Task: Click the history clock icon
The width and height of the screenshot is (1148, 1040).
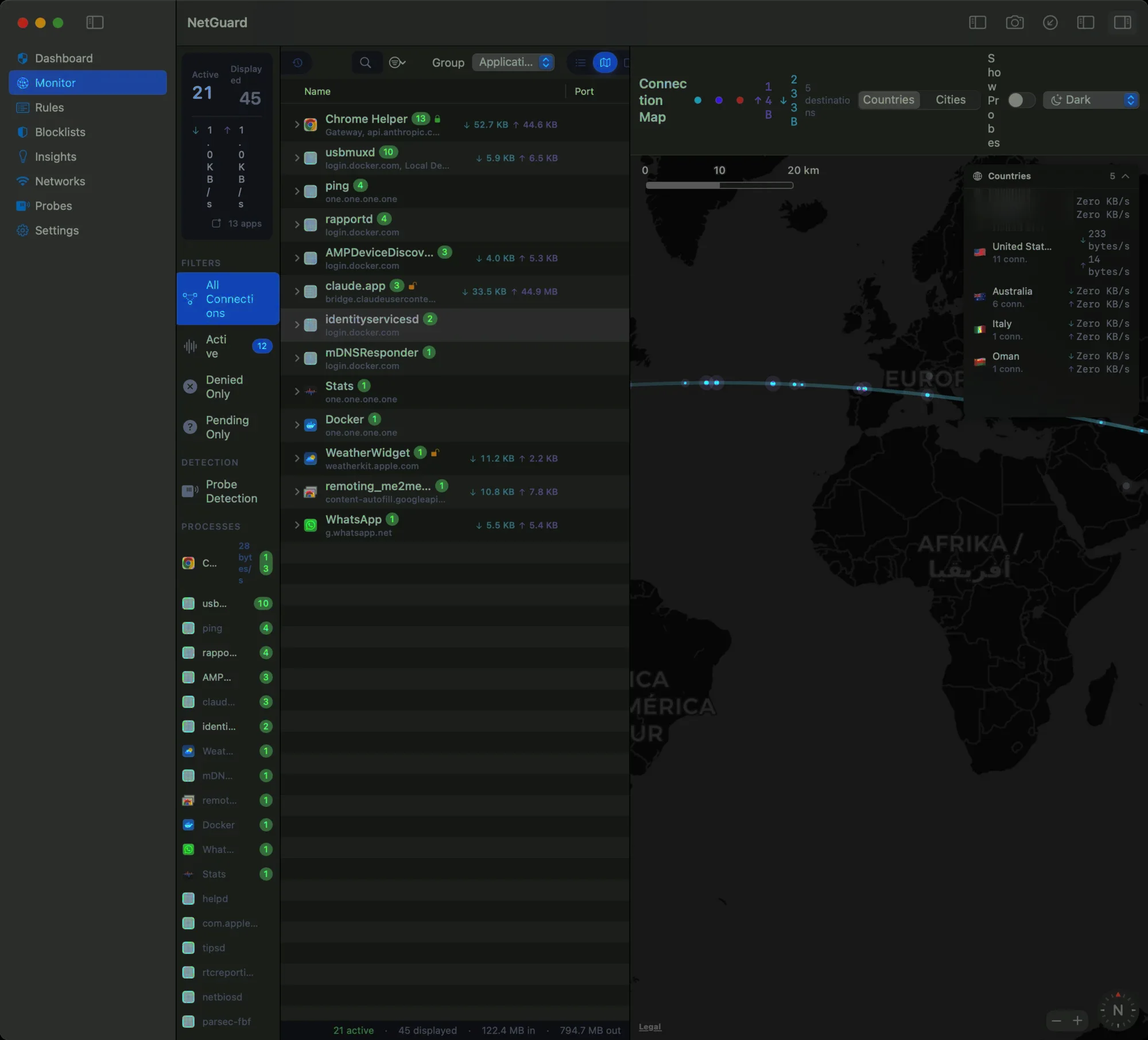Action: coord(297,63)
